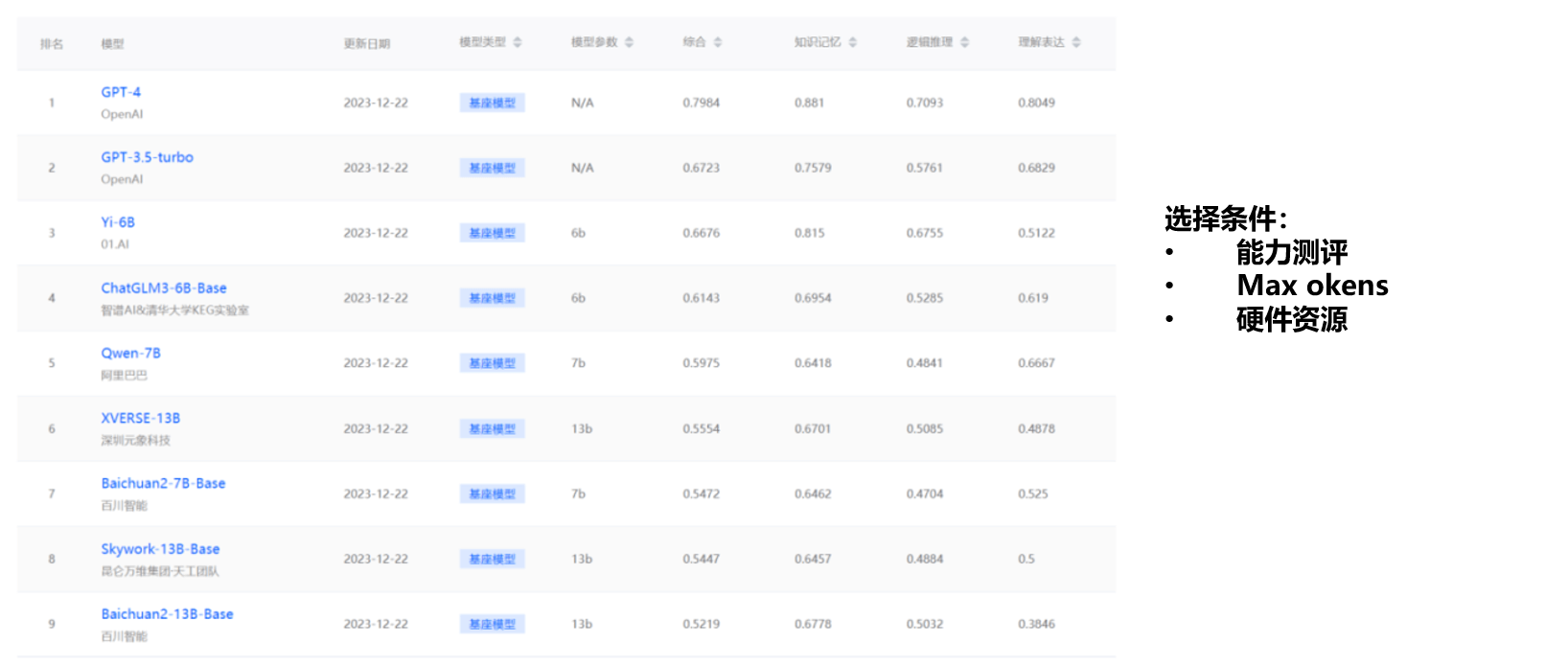Click the 0.5472 score for Baichuan2-7B-Base
This screenshot has height=666, width=1568.
[702, 494]
